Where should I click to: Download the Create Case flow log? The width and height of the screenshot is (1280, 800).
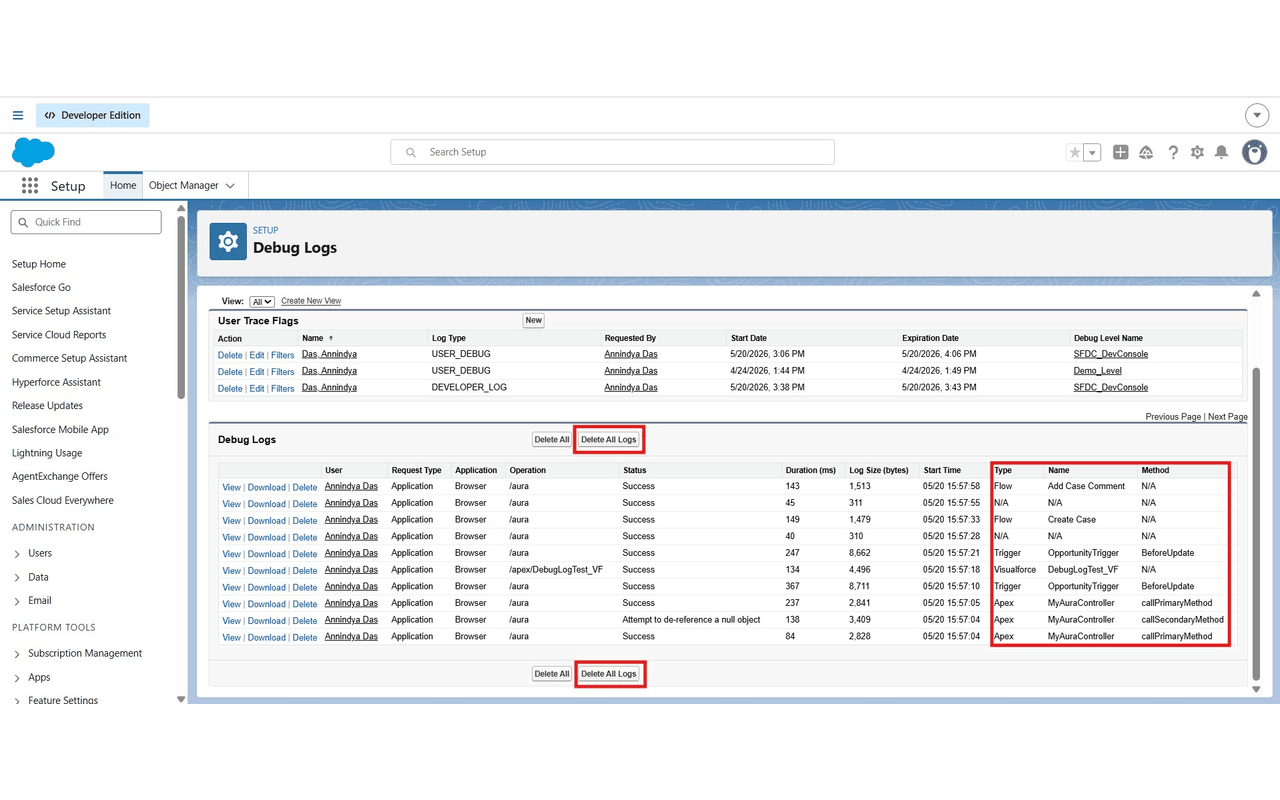point(267,521)
